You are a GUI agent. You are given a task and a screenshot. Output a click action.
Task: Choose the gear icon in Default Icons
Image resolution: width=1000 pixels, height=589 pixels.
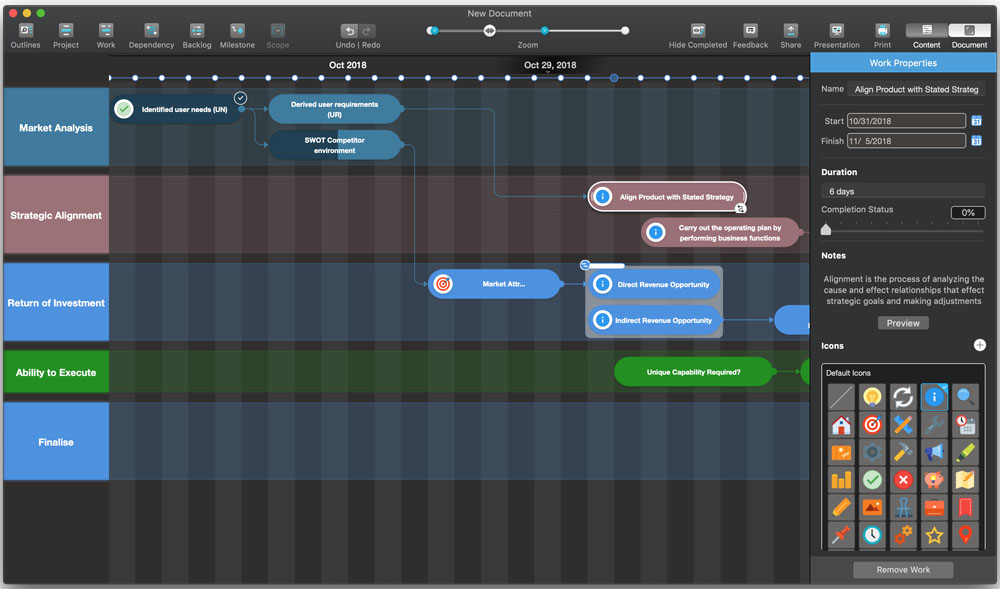point(872,452)
